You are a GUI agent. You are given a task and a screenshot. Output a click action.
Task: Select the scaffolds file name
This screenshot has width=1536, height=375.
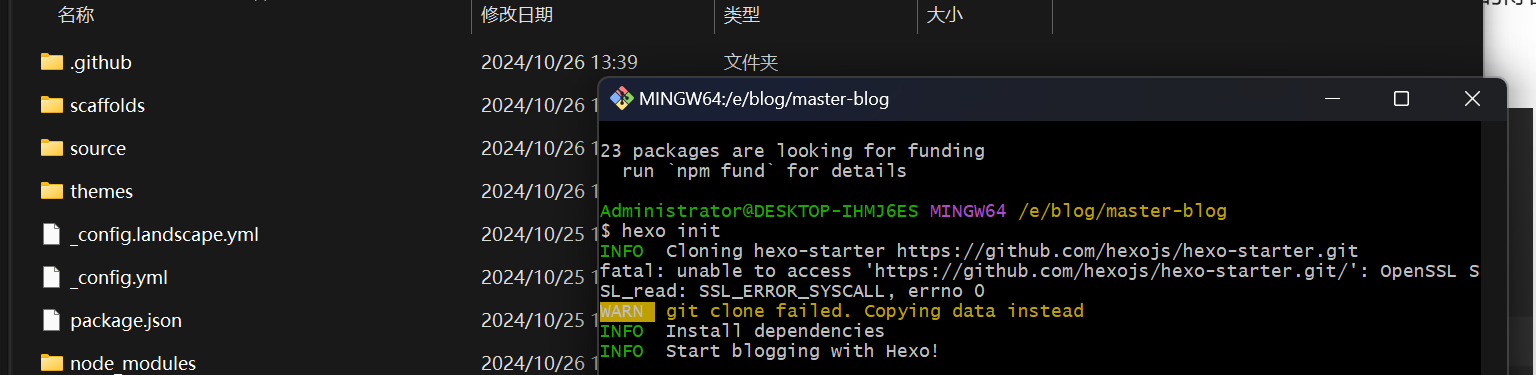point(107,105)
